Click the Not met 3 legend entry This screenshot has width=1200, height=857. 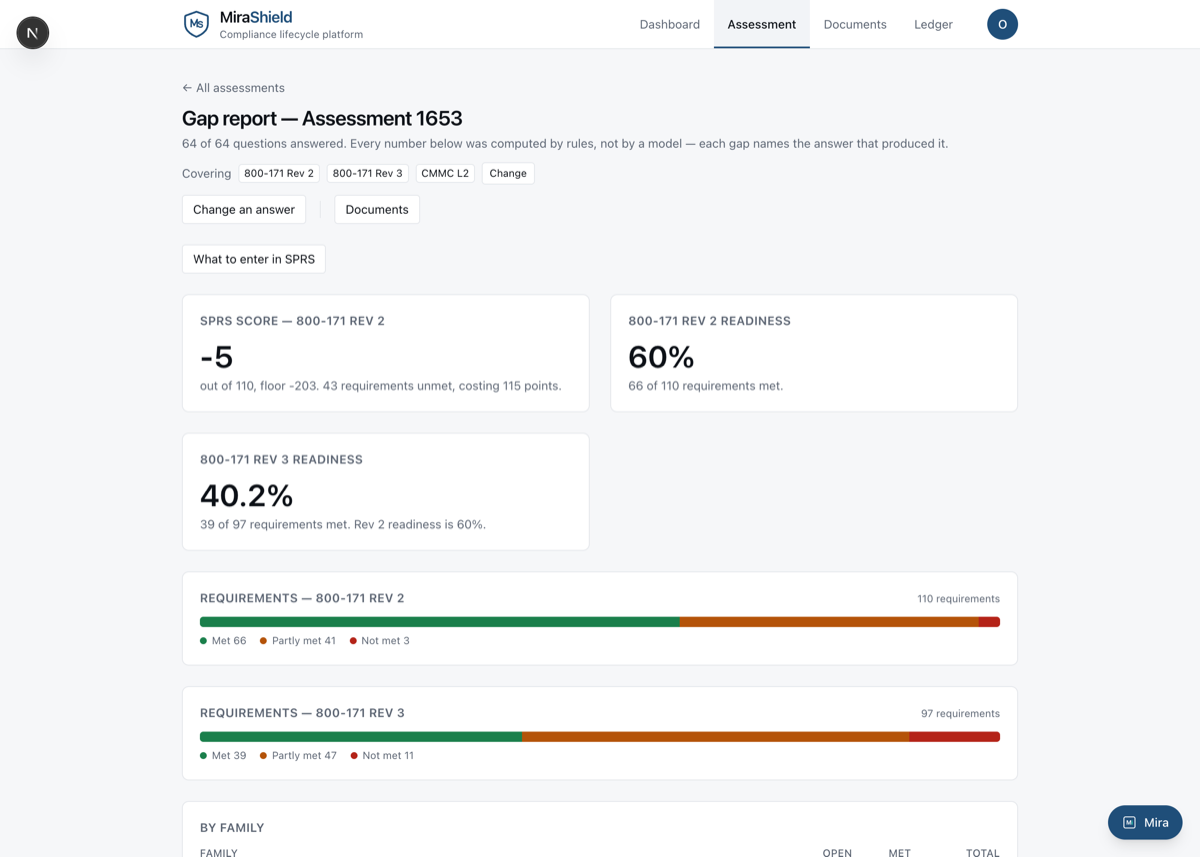pyautogui.click(x=380, y=641)
